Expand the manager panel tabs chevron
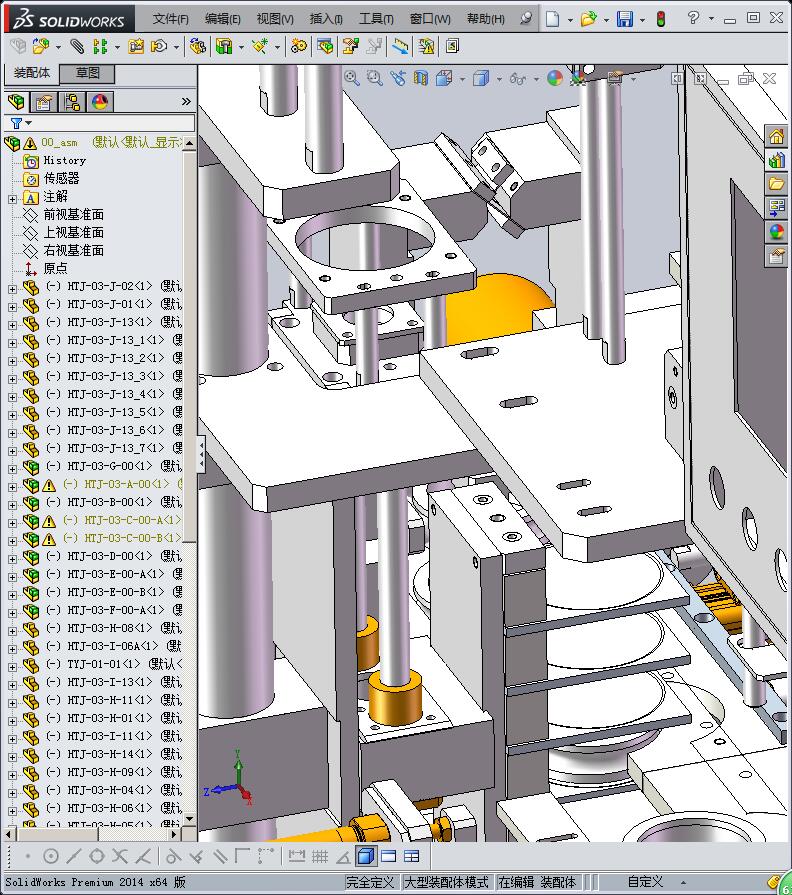792x895 pixels. (x=186, y=102)
